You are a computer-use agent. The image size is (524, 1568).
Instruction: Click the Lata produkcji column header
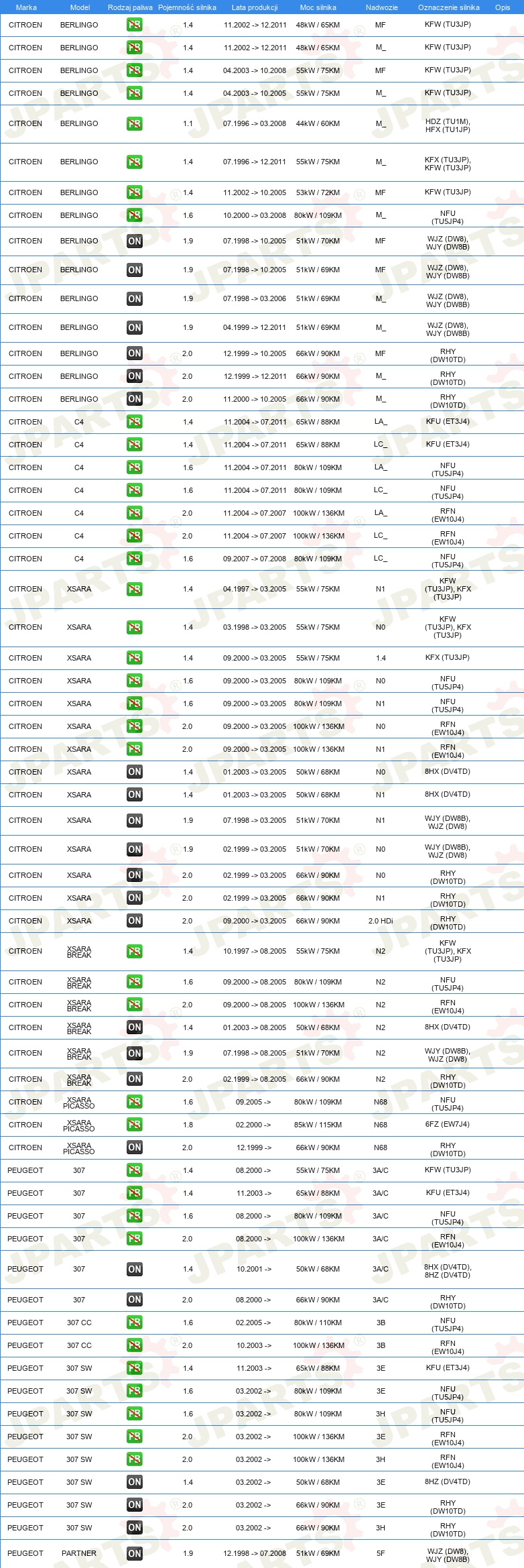click(x=255, y=7)
